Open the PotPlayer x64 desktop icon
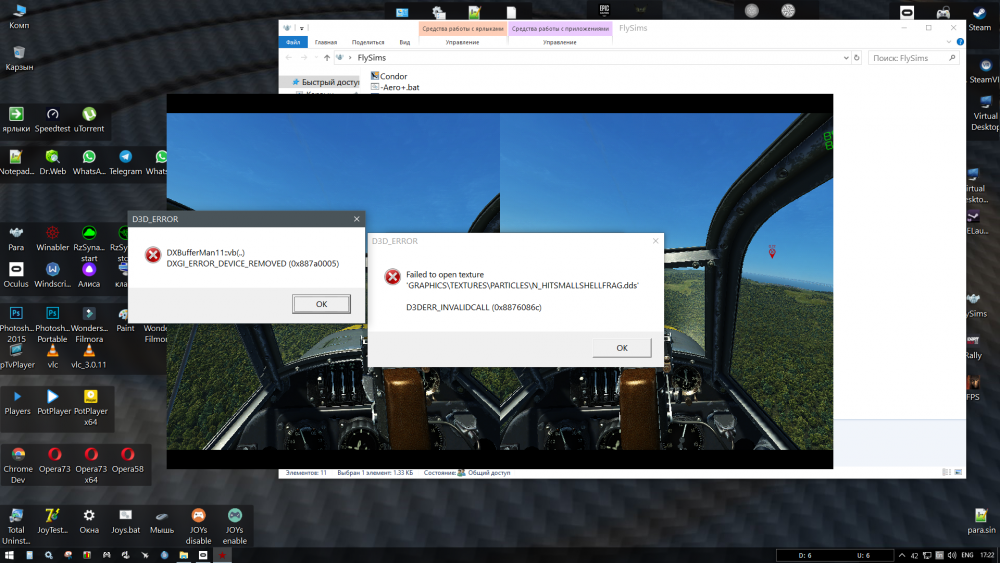 (x=91, y=407)
